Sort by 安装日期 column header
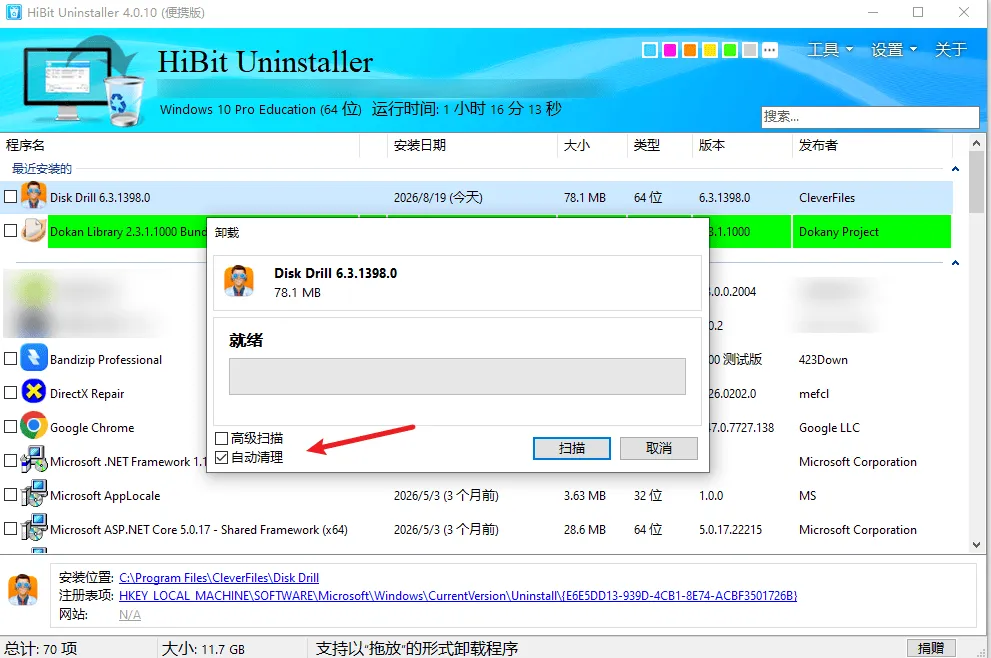991x658 pixels. click(x=471, y=145)
